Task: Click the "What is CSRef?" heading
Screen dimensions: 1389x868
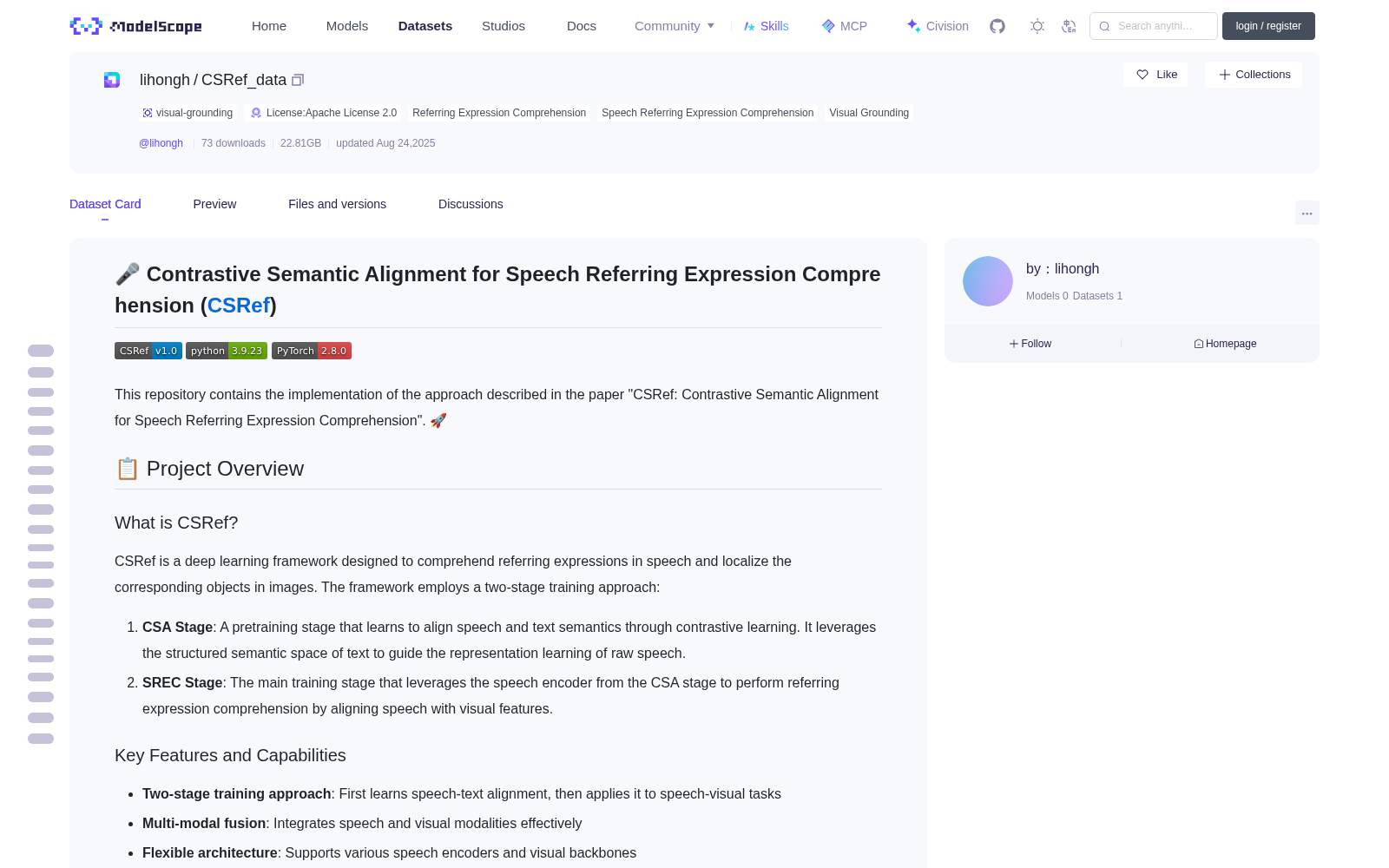Action: (176, 523)
